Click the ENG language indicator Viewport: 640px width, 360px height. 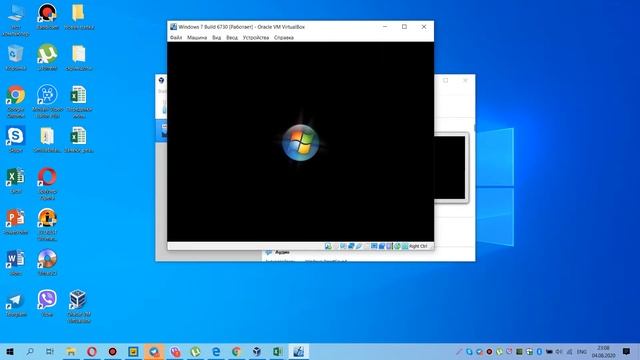click(x=582, y=351)
